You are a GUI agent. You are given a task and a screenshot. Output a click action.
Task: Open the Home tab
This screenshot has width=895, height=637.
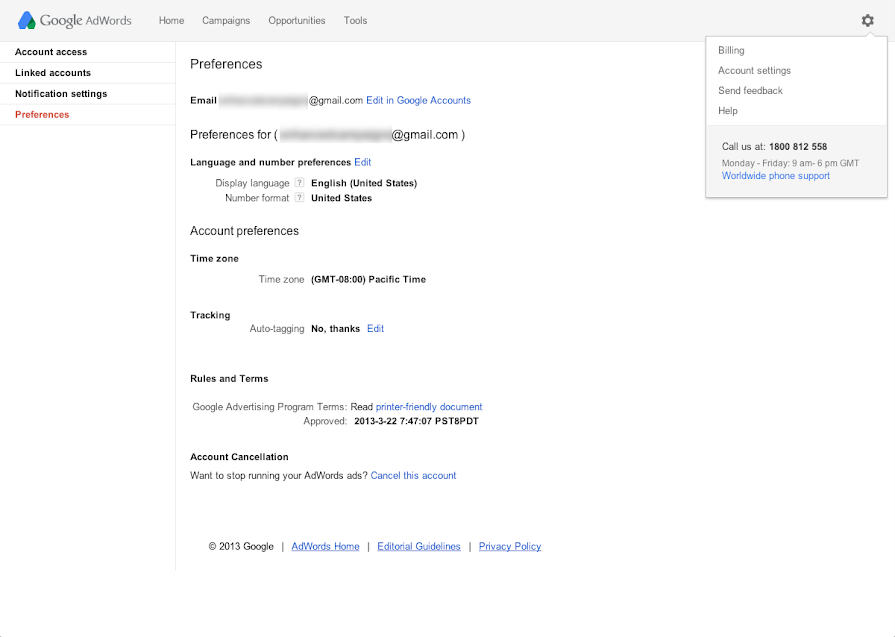(171, 21)
